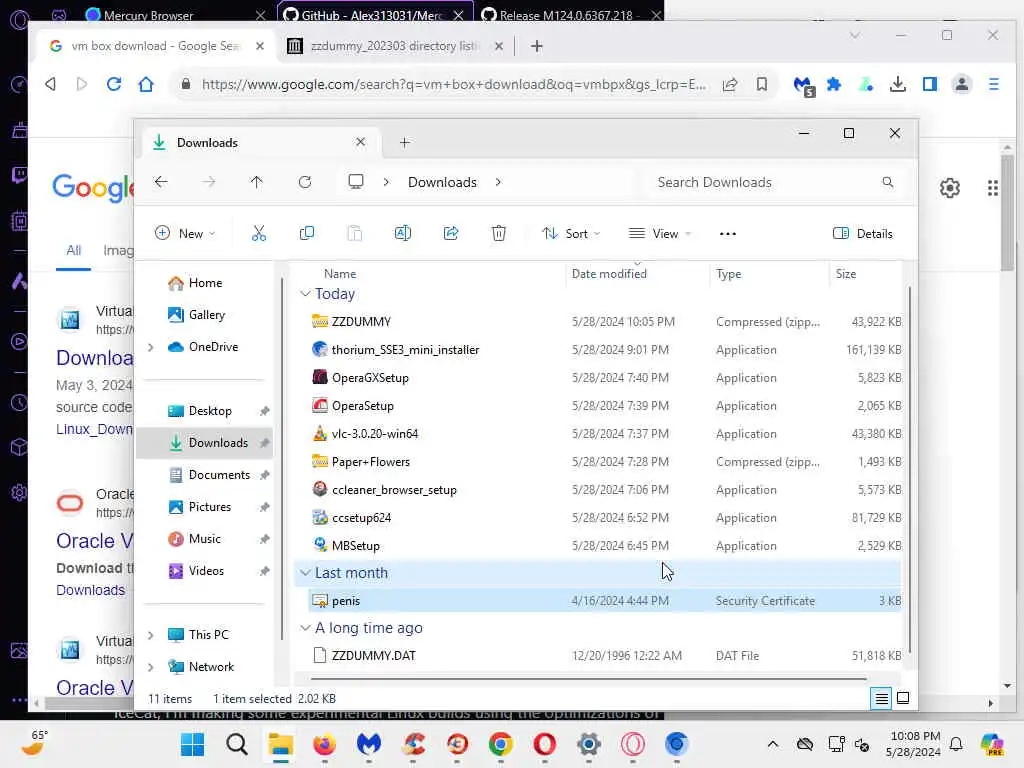This screenshot has width=1024, height=768.
Task: Bookmark the page in the browser address bar
Action: [761, 84]
